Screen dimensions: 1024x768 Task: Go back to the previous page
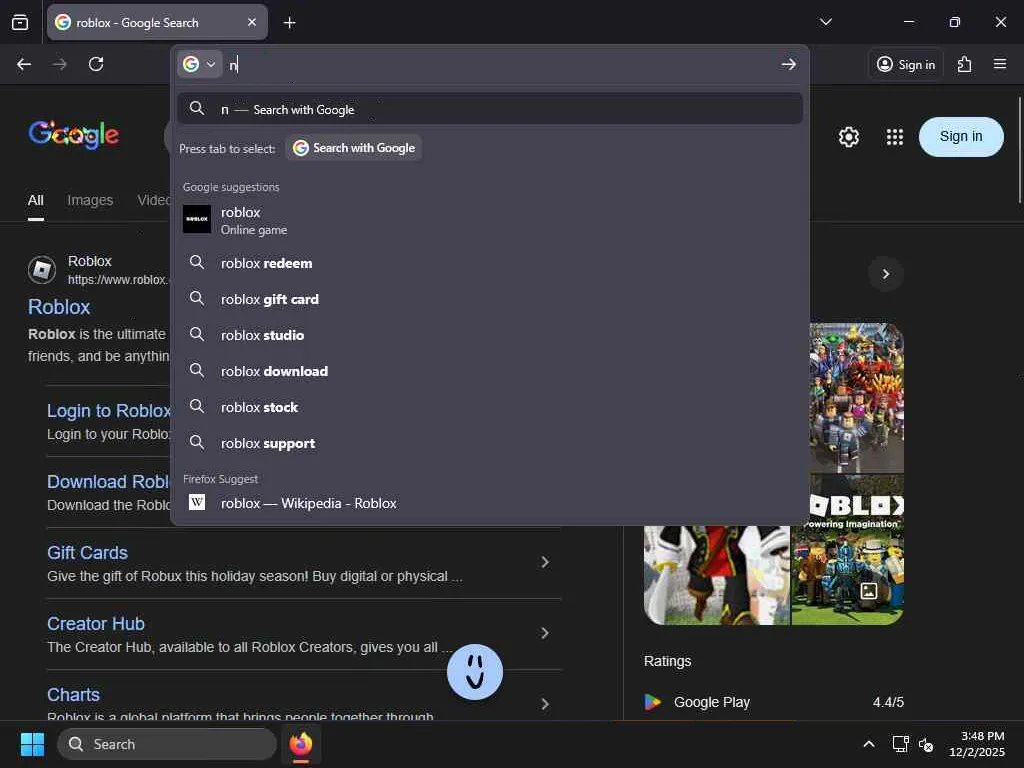(24, 64)
